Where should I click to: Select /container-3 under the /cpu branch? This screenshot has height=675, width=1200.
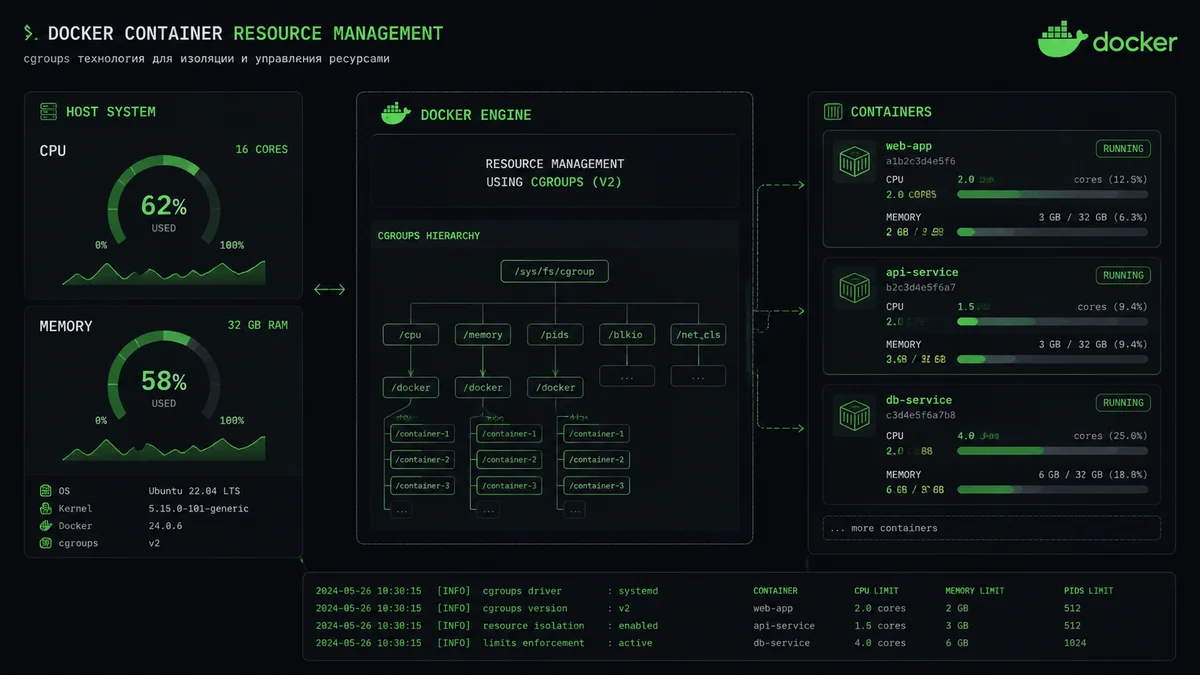422,486
